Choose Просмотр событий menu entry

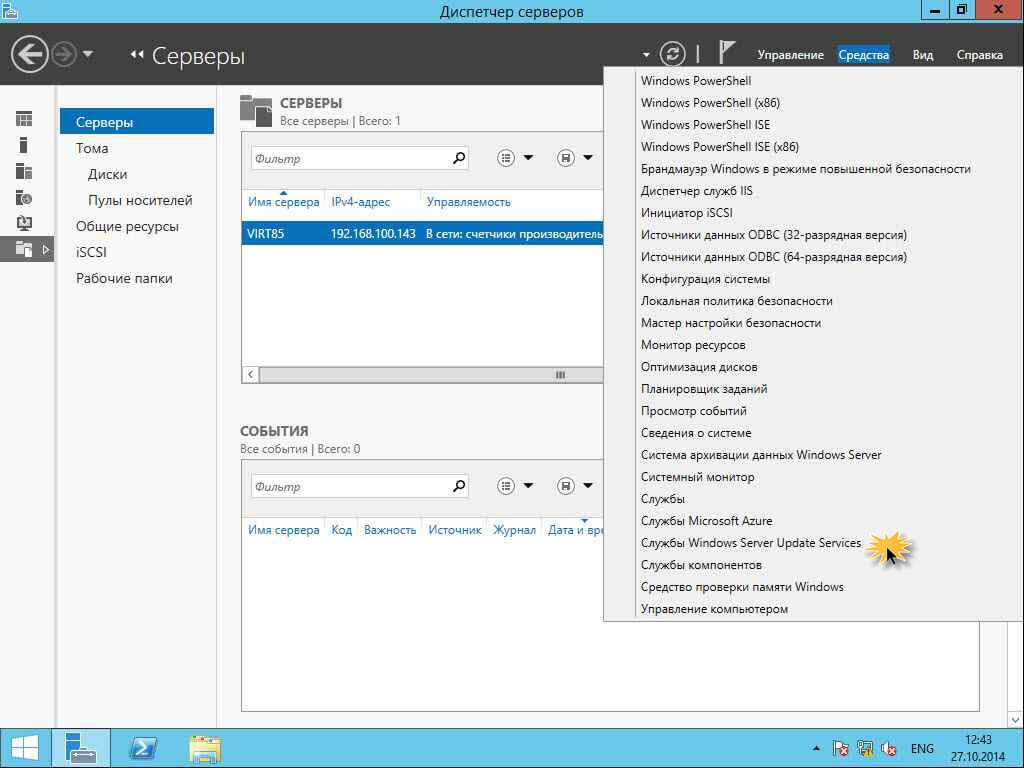click(x=694, y=411)
